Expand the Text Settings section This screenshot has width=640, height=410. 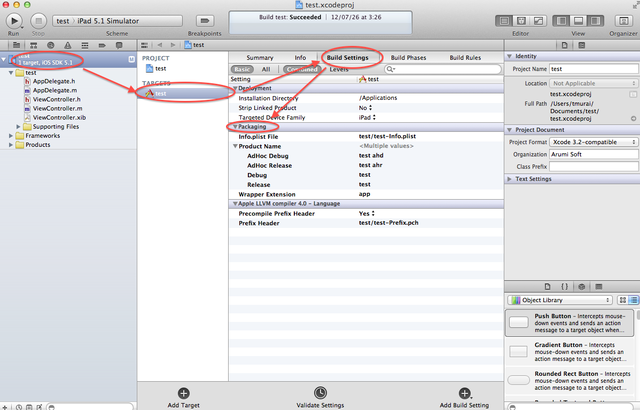[509, 179]
